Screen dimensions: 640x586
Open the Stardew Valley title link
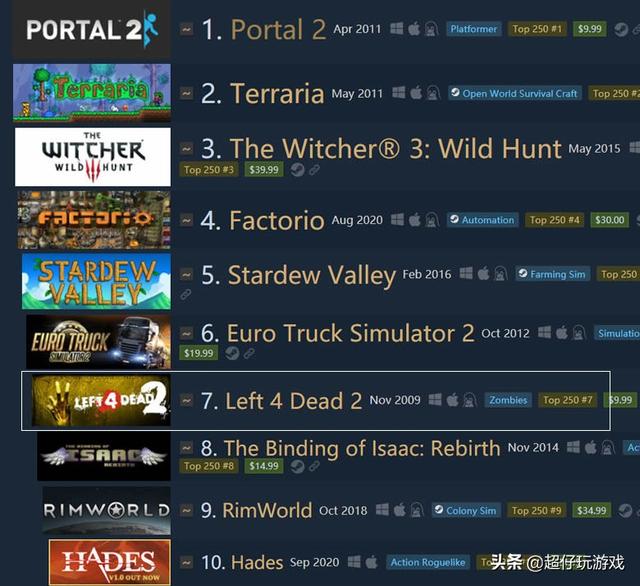pyautogui.click(x=312, y=275)
